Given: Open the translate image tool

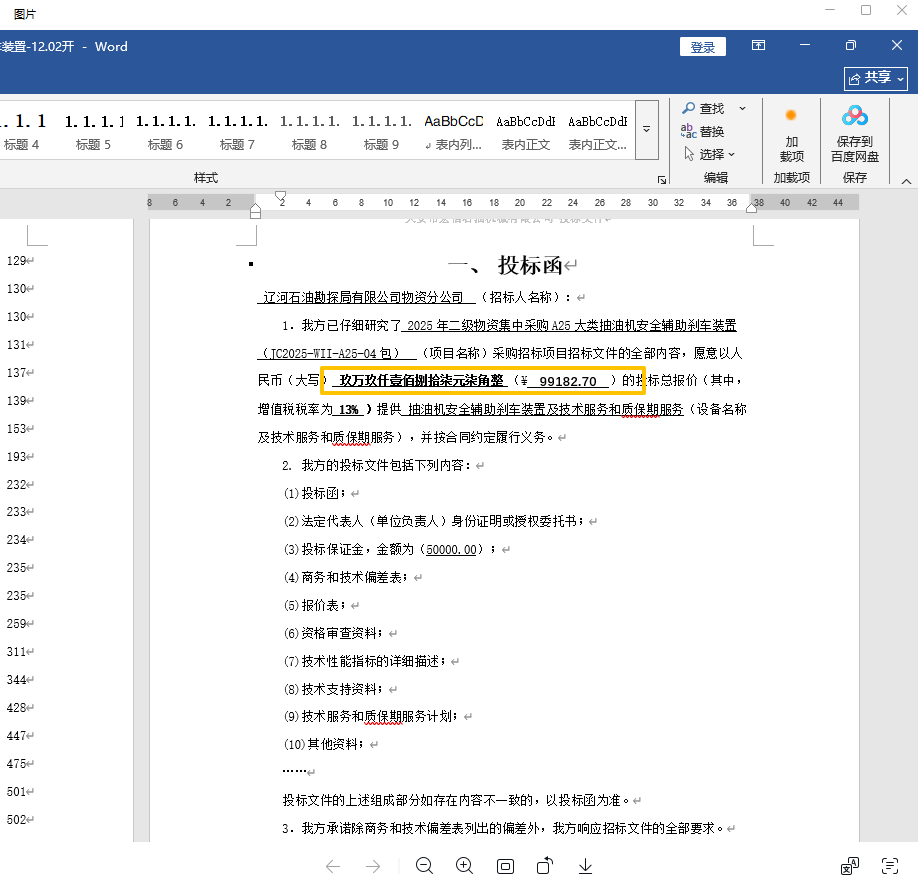Looking at the screenshot, I should [849, 866].
